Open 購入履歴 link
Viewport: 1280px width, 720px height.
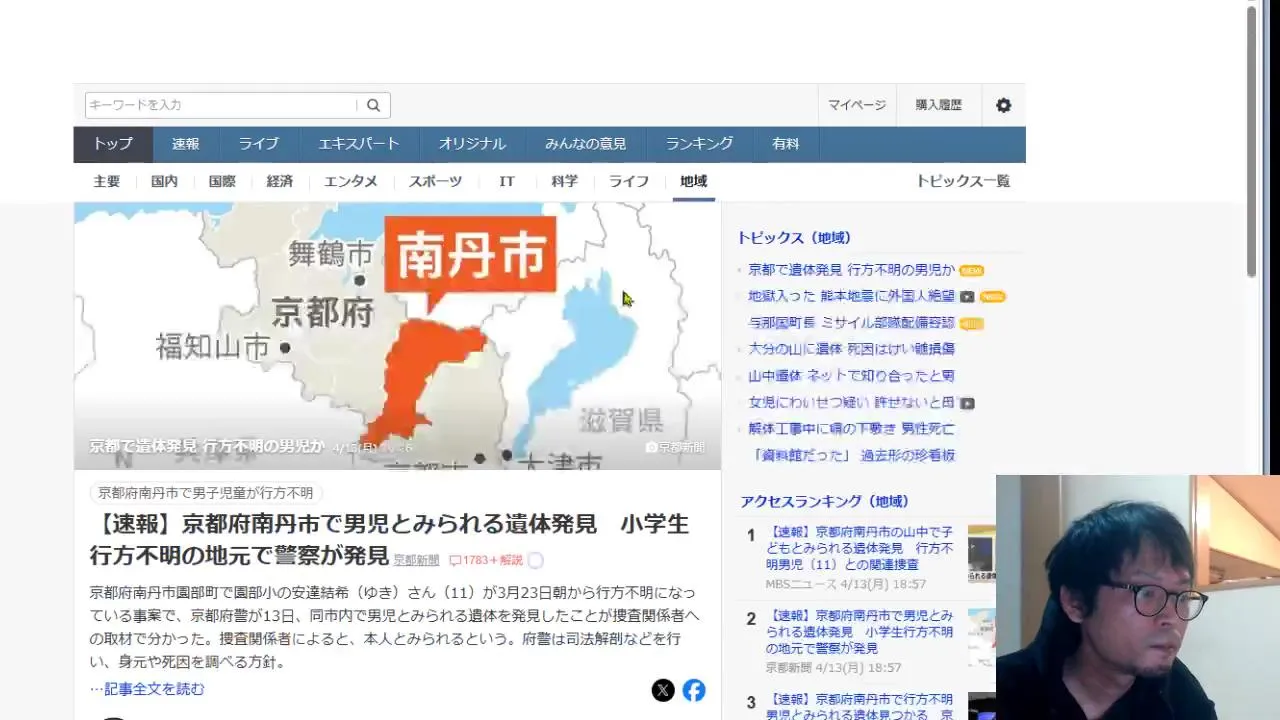coord(938,105)
